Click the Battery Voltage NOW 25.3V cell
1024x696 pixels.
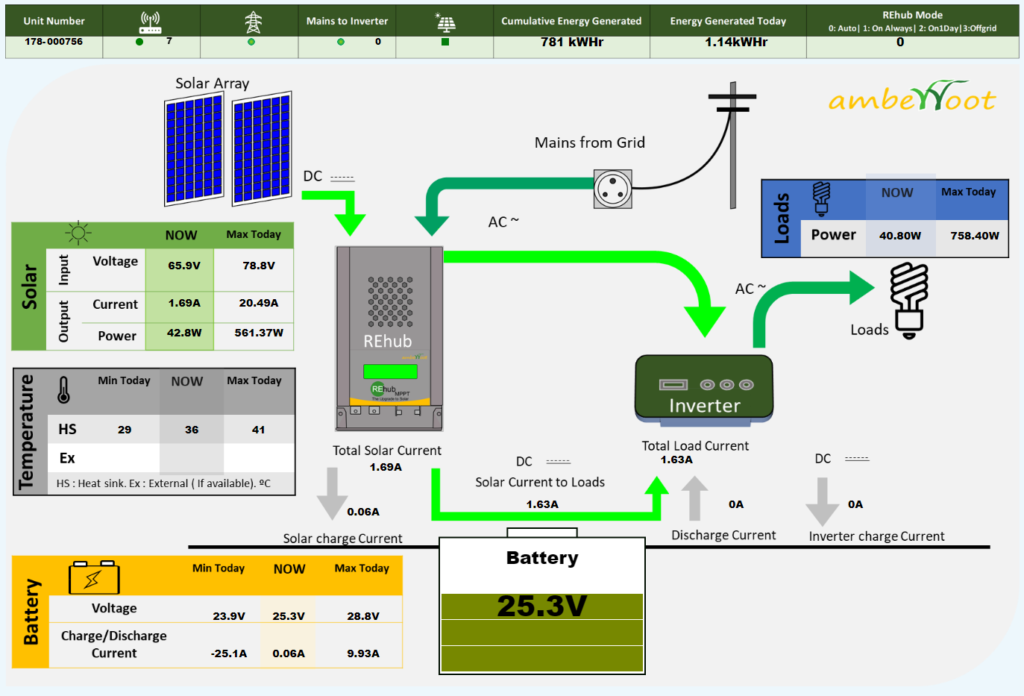click(289, 616)
